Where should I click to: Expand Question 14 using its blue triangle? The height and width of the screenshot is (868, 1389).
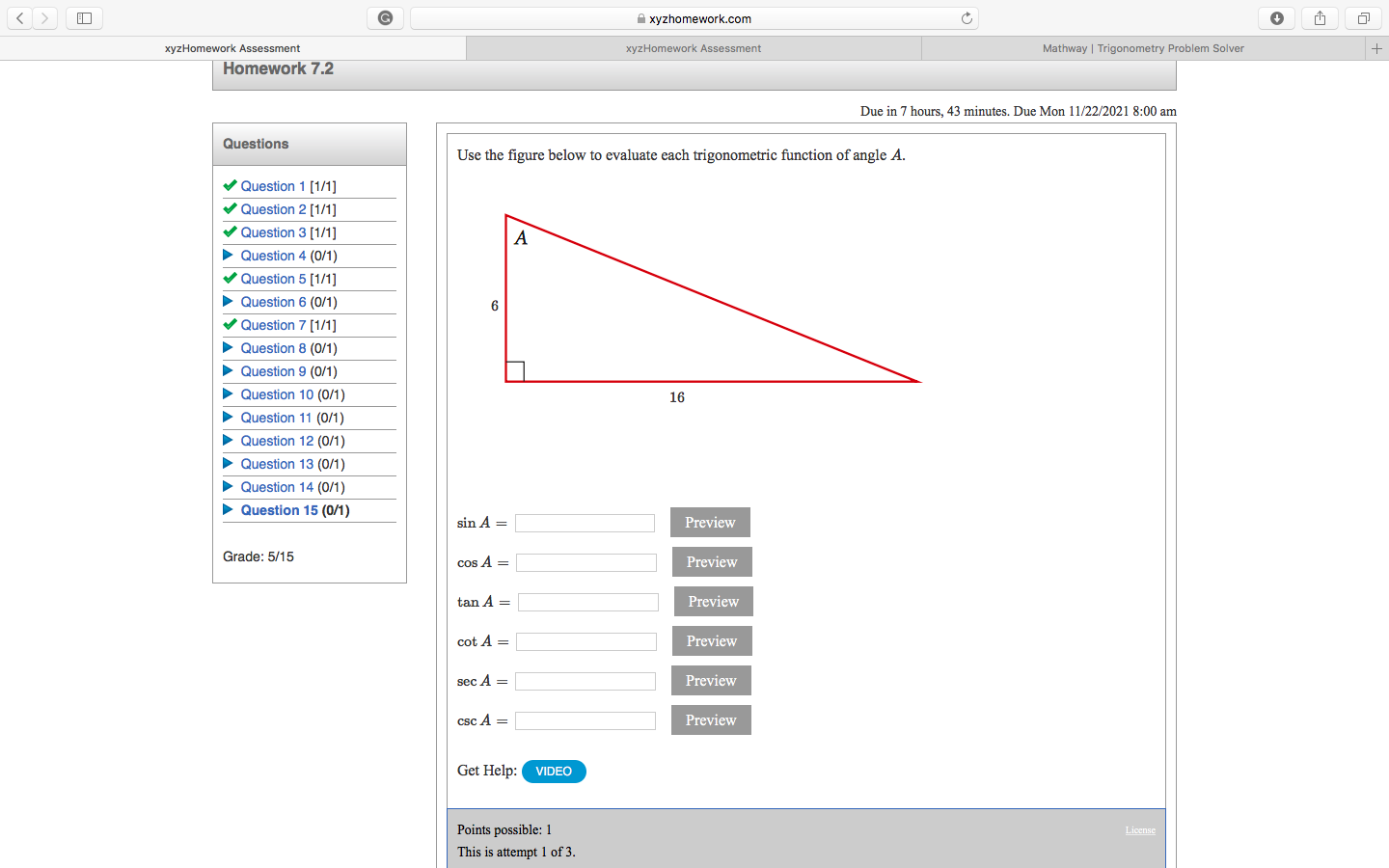[231, 486]
